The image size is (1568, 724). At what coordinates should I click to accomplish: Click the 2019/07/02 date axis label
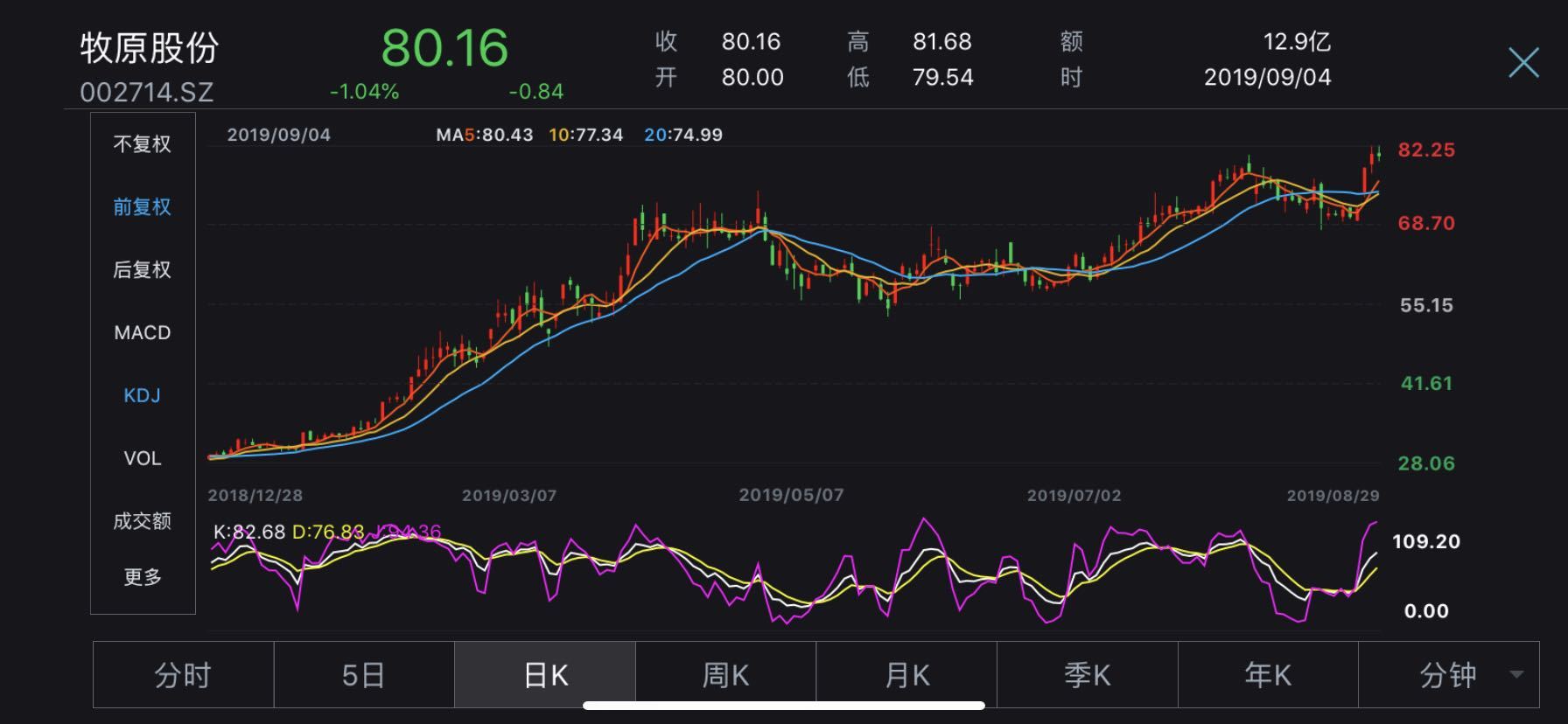[1074, 496]
